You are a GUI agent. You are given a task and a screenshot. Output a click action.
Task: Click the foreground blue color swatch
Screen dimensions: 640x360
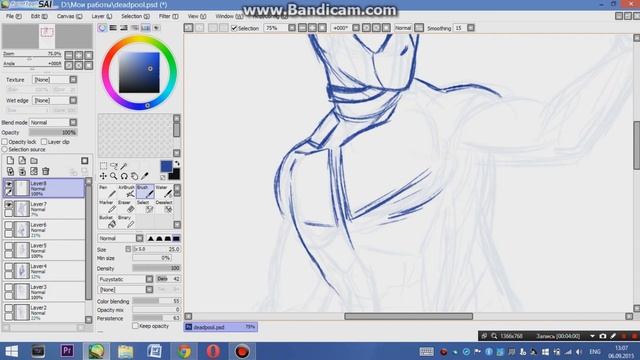pyautogui.click(x=166, y=166)
